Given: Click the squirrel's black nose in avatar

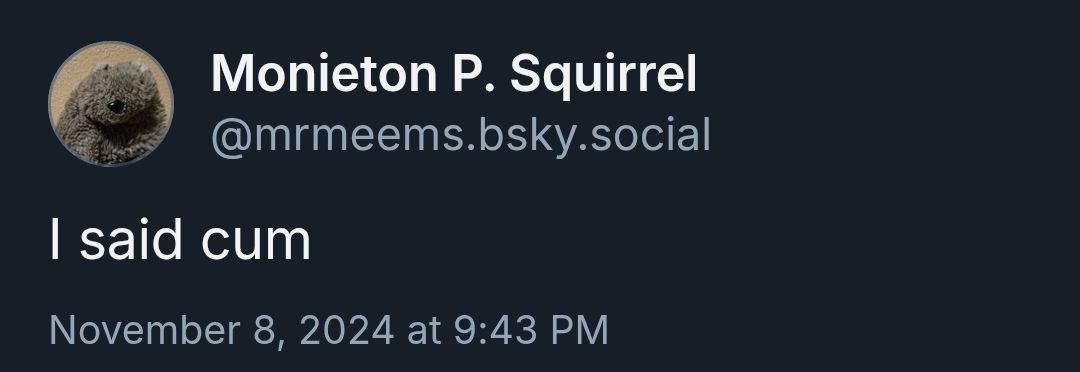Looking at the screenshot, I should pos(116,106).
